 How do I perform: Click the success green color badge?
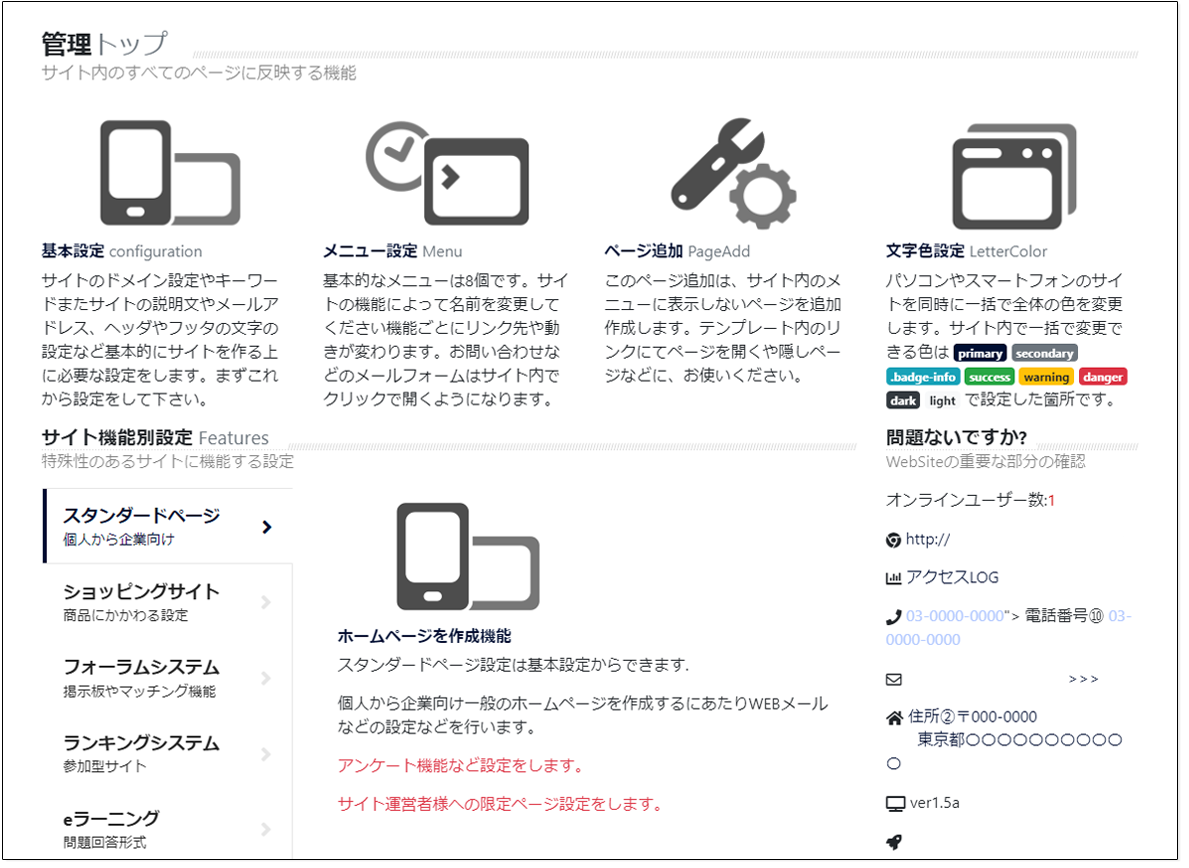989,377
